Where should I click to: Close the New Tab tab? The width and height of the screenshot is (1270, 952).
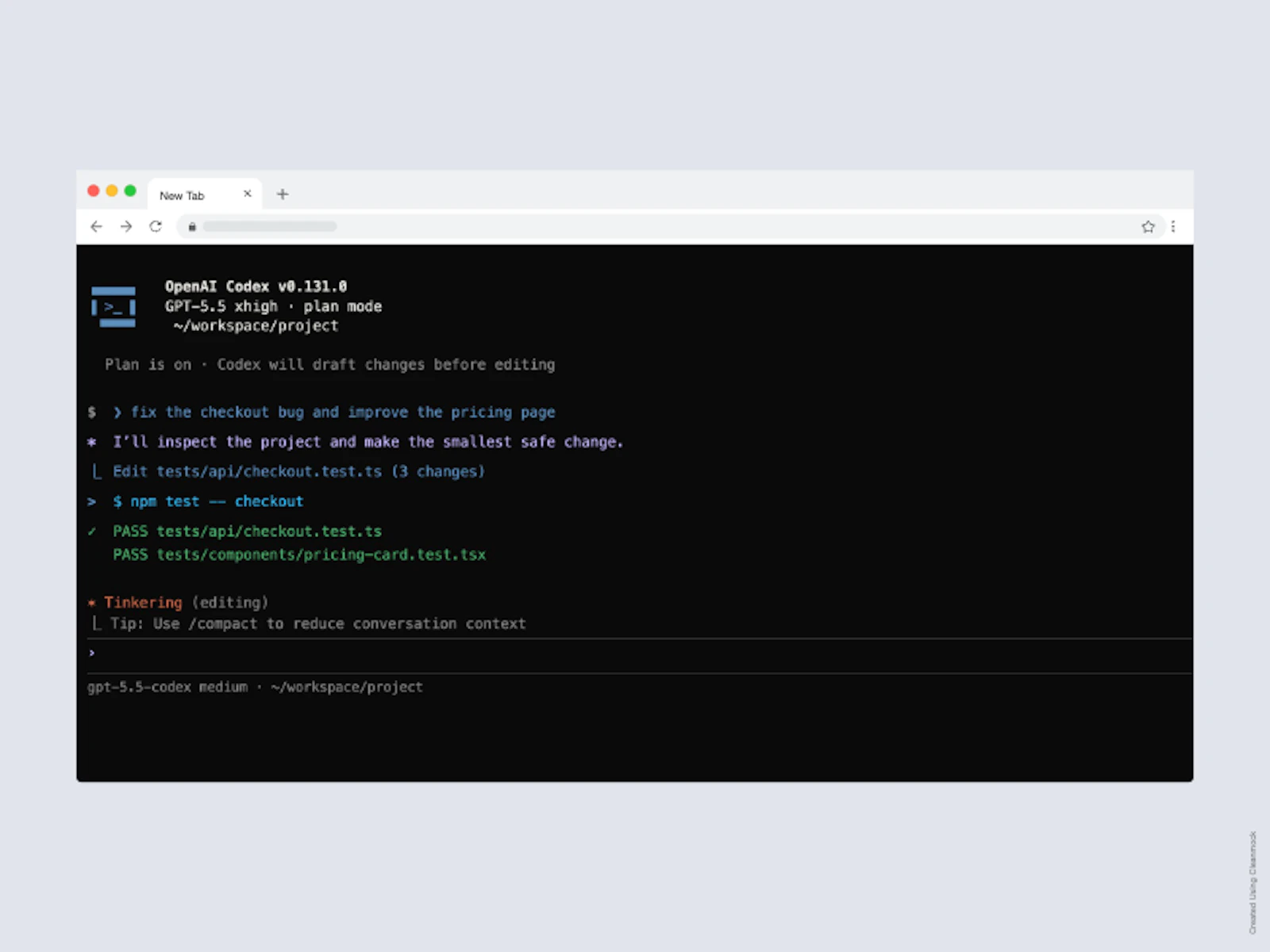[x=247, y=194]
